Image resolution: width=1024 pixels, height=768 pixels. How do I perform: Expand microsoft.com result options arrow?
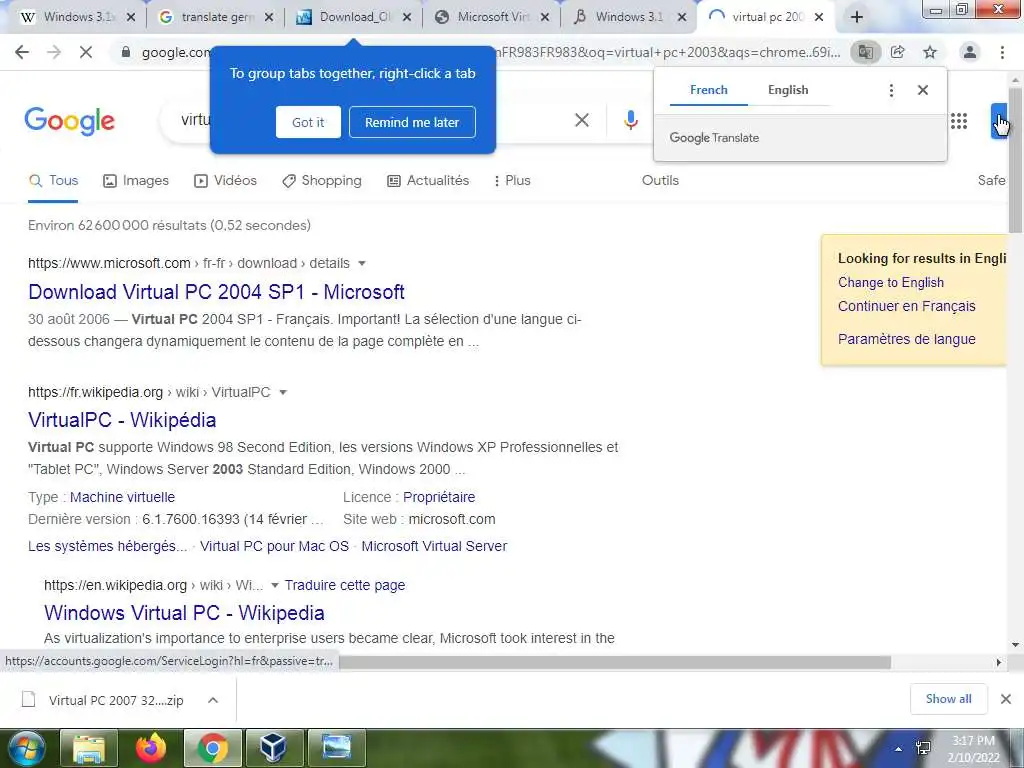point(362,263)
